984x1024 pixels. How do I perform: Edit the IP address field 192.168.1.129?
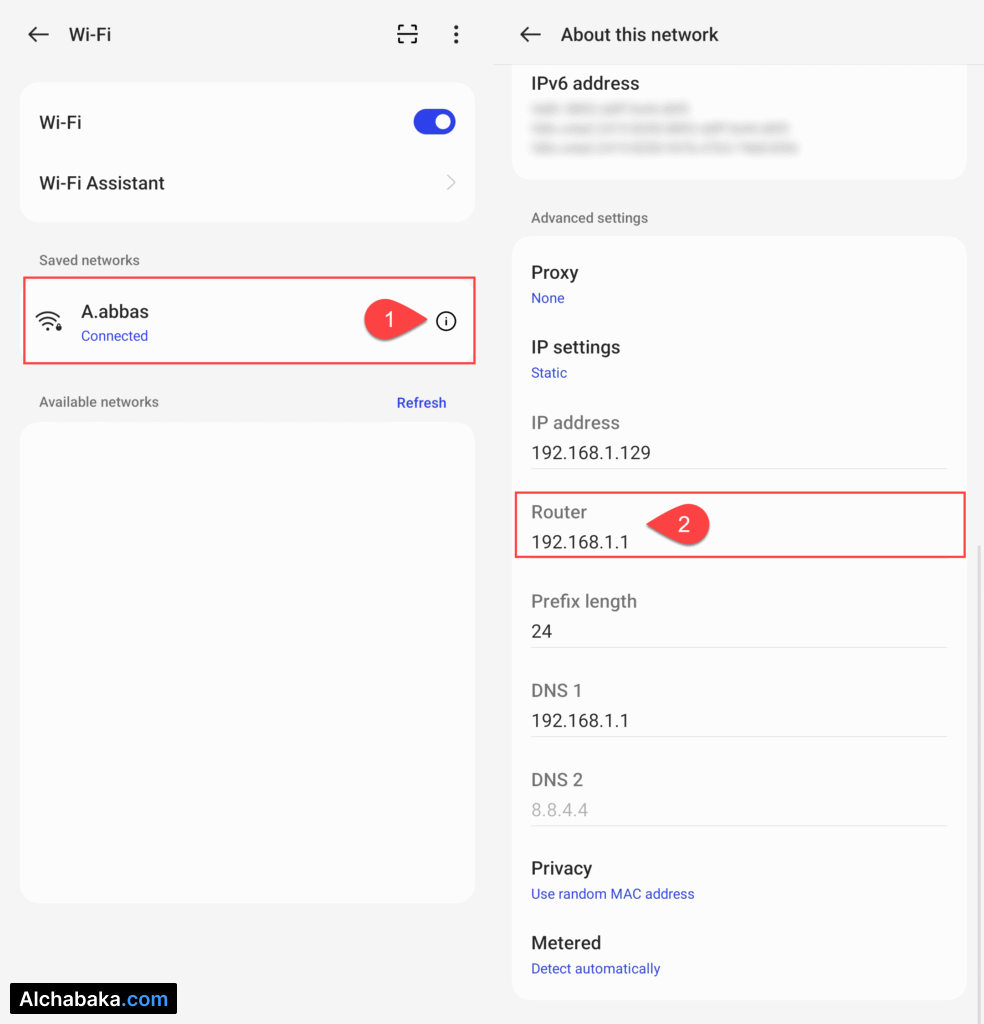[x=591, y=452]
